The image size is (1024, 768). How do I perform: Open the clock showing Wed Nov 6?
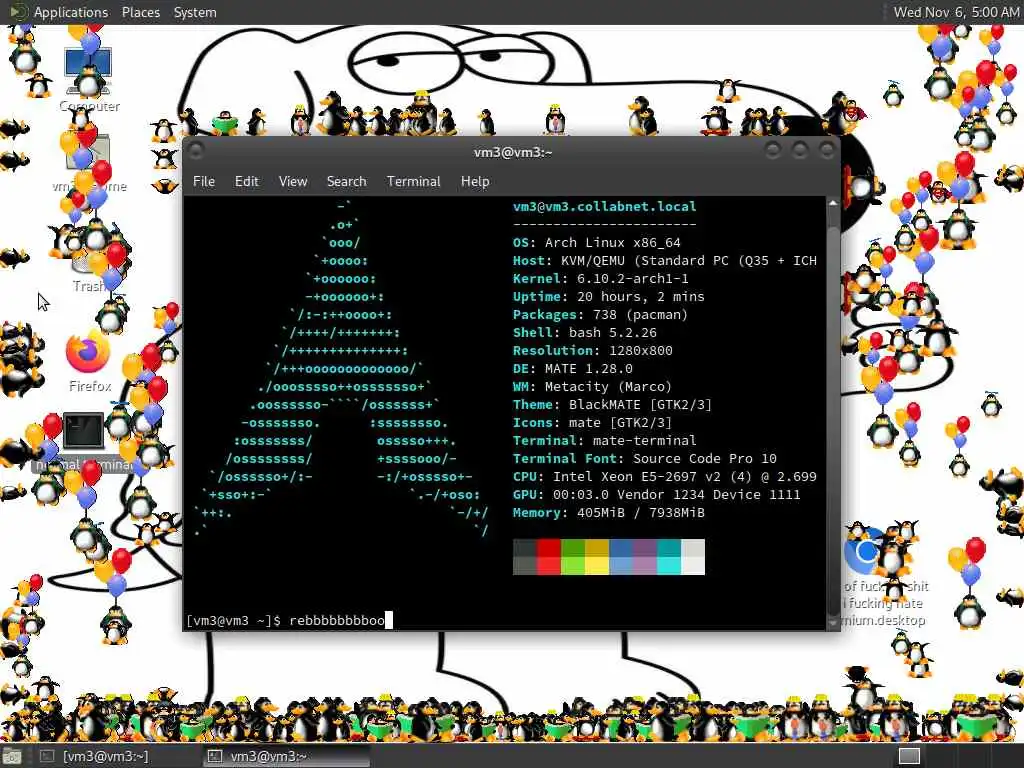[x=955, y=12]
